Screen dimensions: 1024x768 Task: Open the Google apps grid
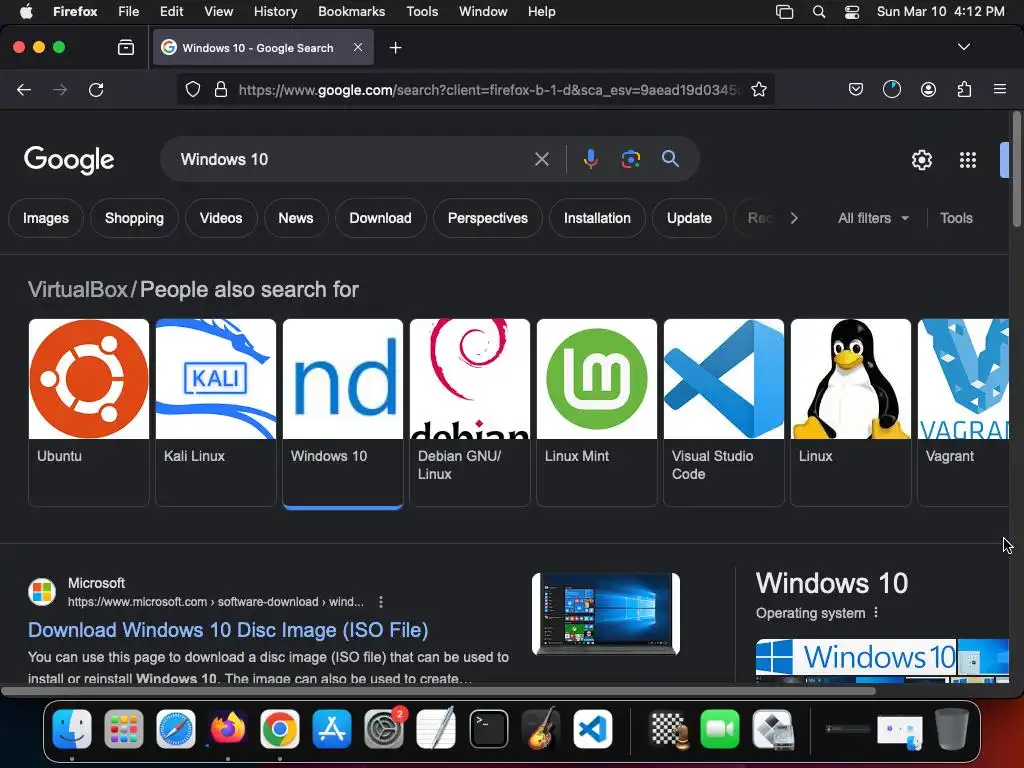[x=967, y=160]
